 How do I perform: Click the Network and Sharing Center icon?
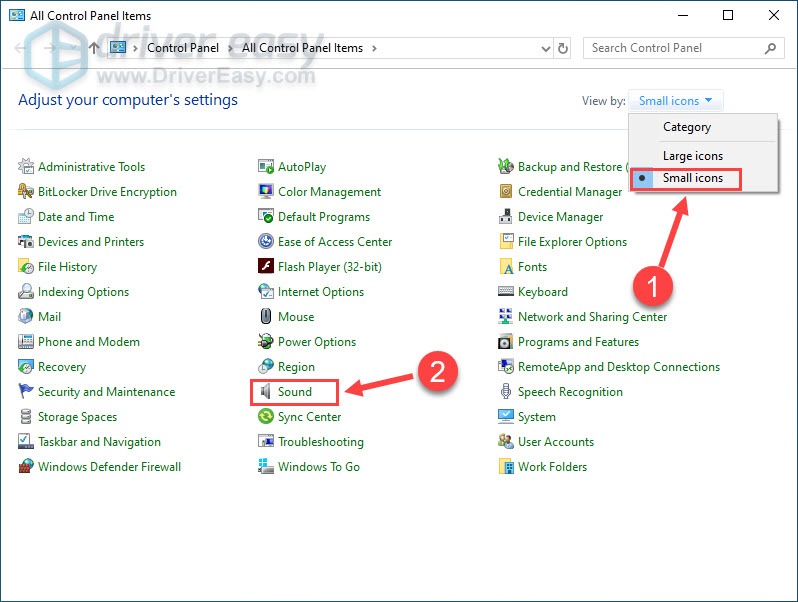(x=507, y=317)
